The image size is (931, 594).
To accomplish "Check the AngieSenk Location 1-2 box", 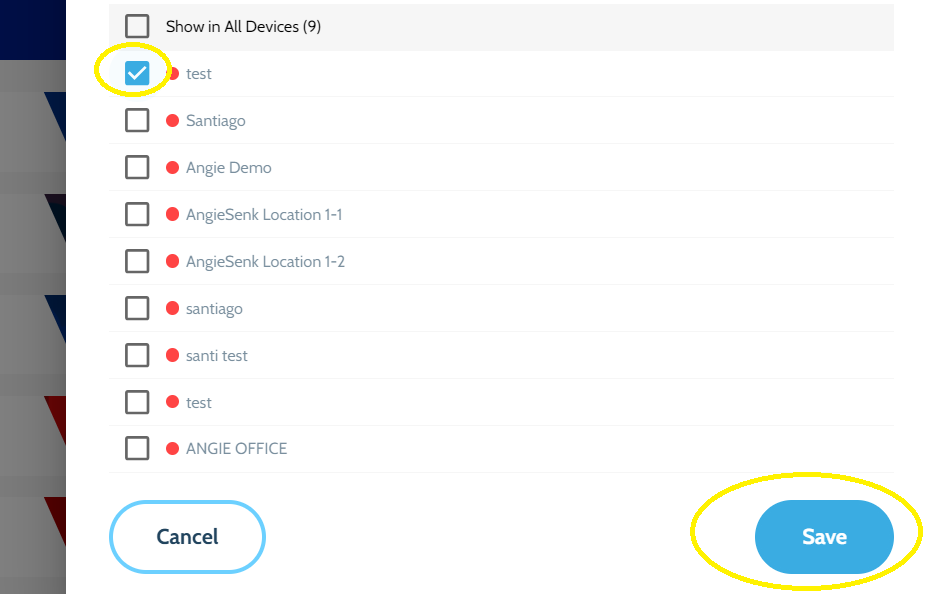I will click(137, 261).
